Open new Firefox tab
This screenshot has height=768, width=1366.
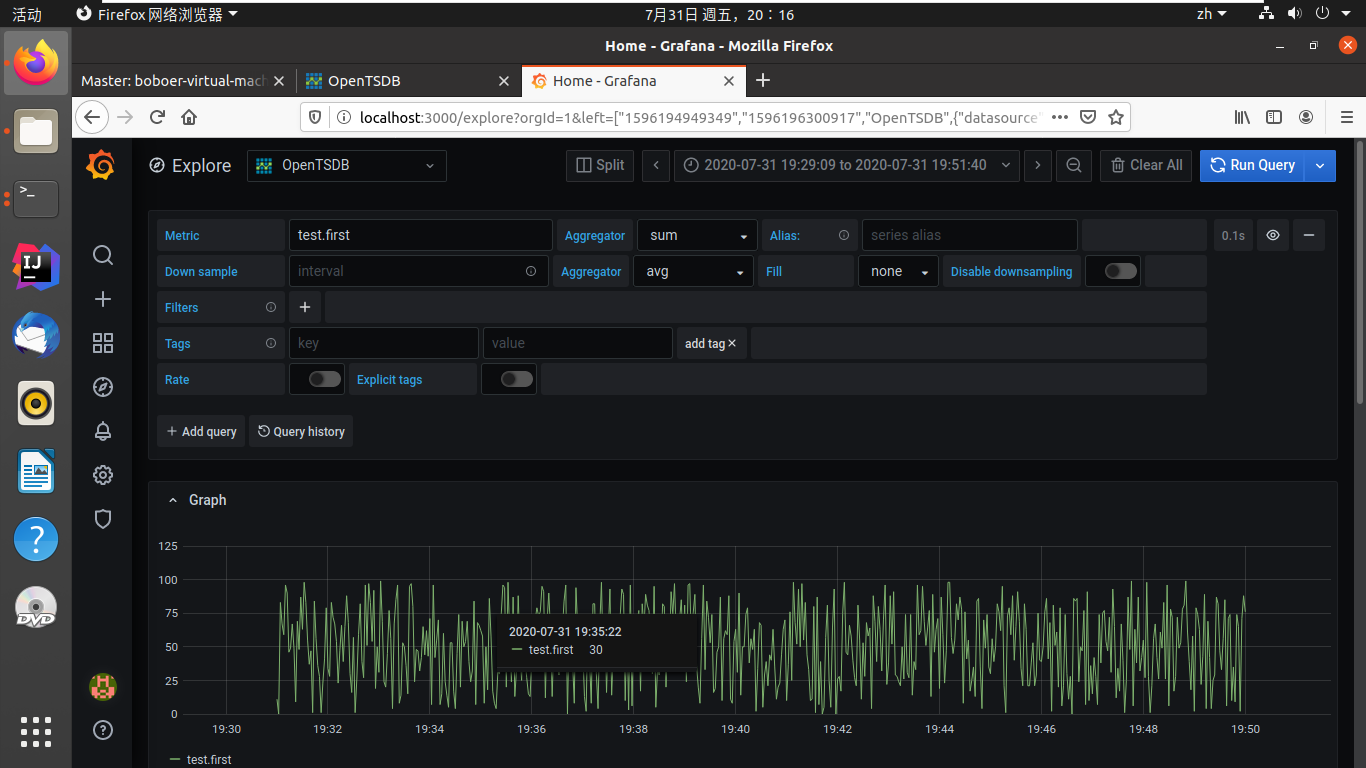(763, 80)
